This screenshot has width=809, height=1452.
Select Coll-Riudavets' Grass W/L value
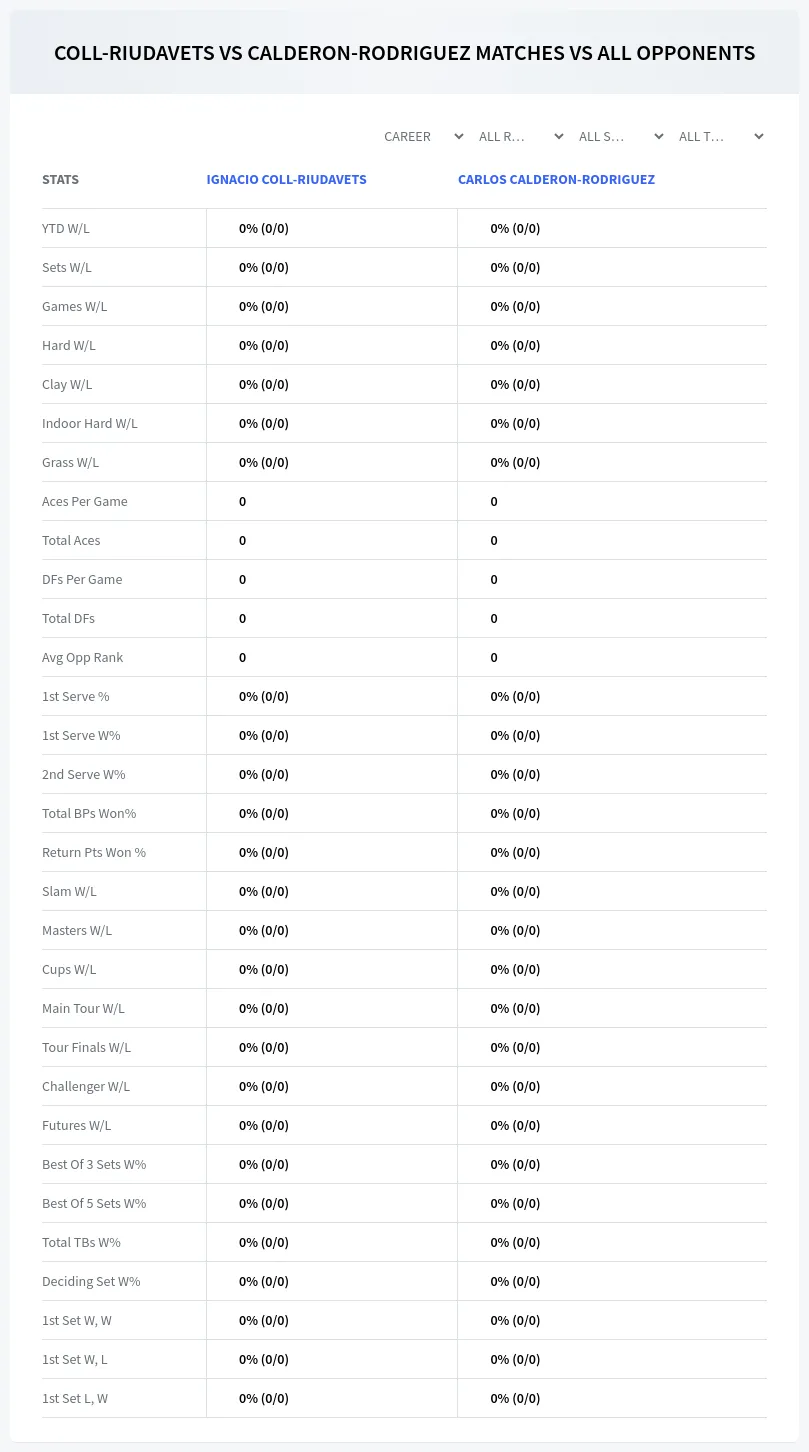click(264, 462)
